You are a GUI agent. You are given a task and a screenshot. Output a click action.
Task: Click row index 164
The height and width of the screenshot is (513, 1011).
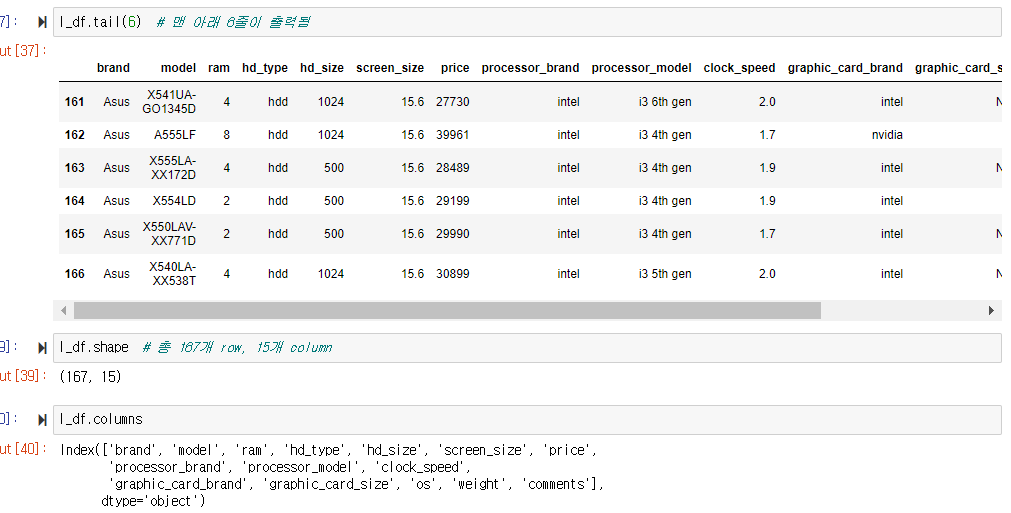click(74, 200)
